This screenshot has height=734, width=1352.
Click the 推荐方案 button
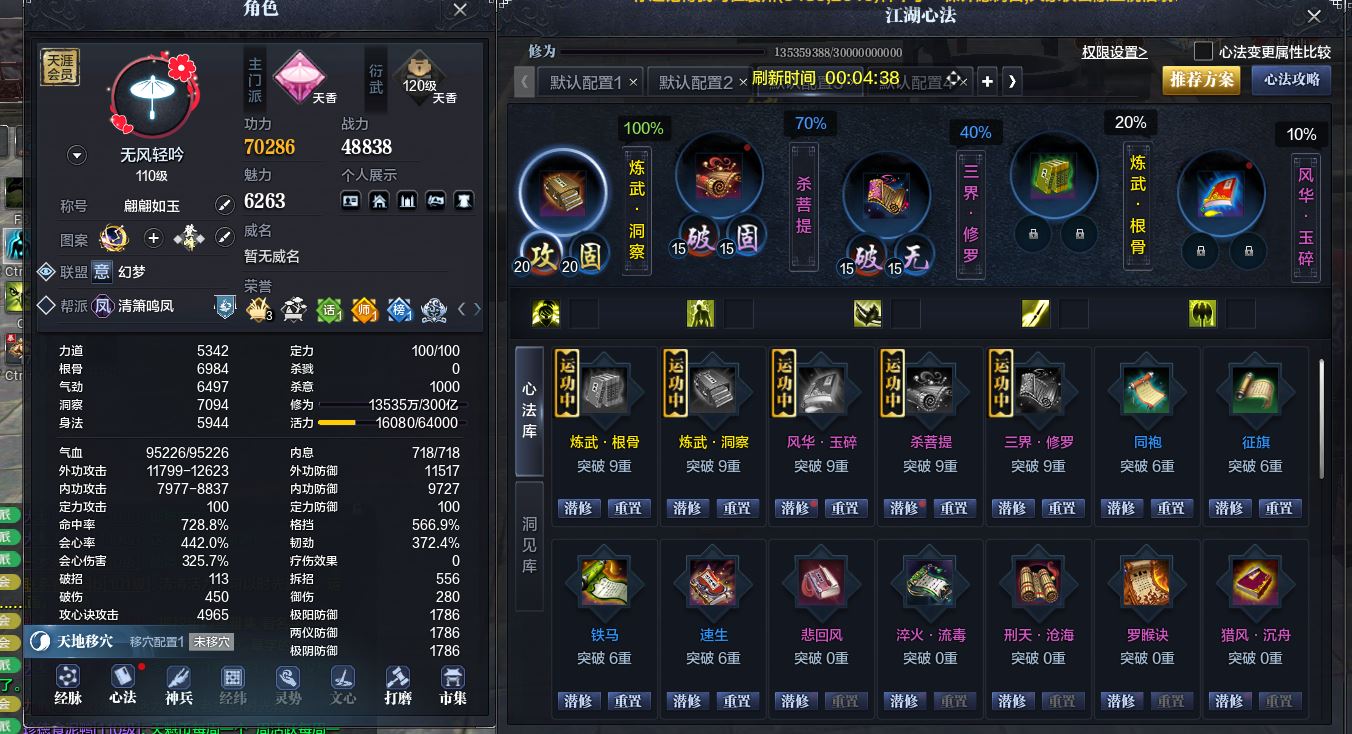click(1201, 80)
